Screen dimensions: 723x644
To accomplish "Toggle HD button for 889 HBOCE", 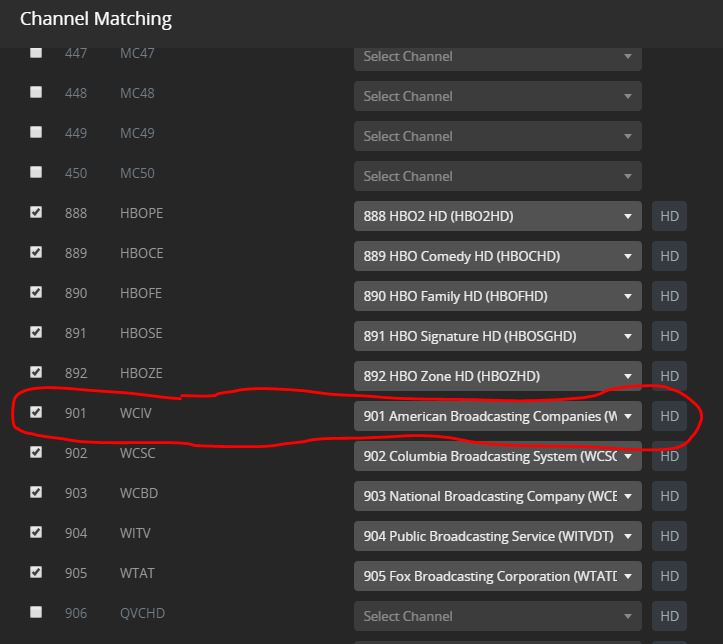I will [669, 256].
